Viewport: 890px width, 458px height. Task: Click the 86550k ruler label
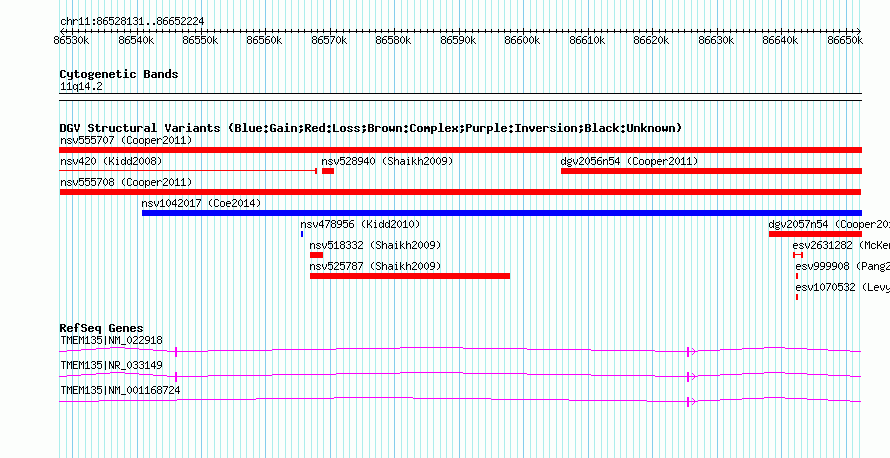(200, 41)
